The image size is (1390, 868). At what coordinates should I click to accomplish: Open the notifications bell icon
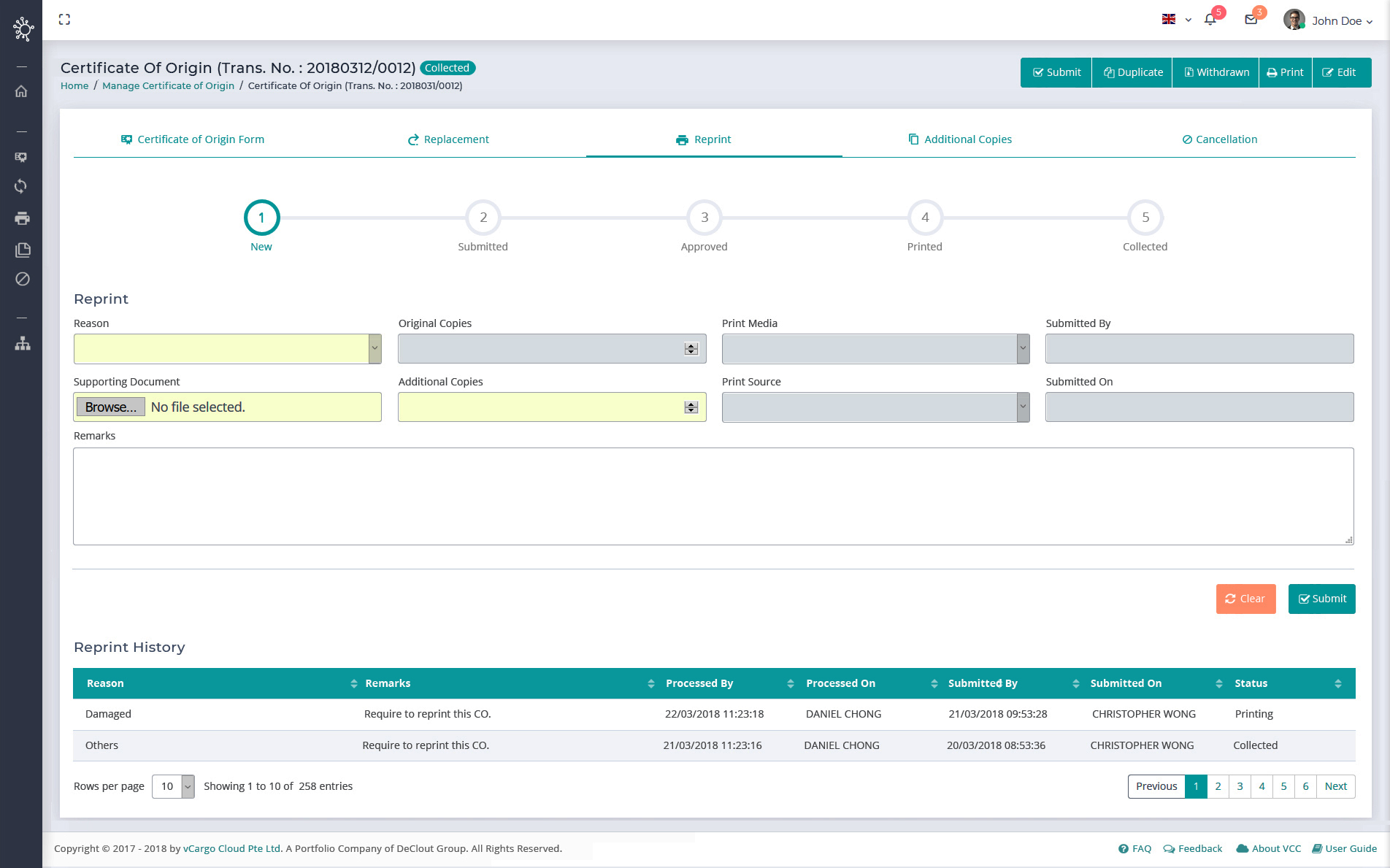(x=1210, y=20)
